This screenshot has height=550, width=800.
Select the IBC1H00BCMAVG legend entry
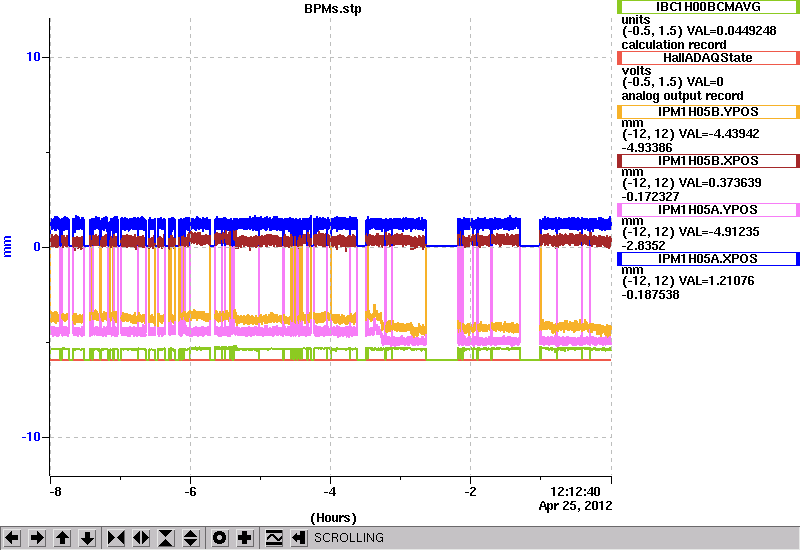coord(708,7)
